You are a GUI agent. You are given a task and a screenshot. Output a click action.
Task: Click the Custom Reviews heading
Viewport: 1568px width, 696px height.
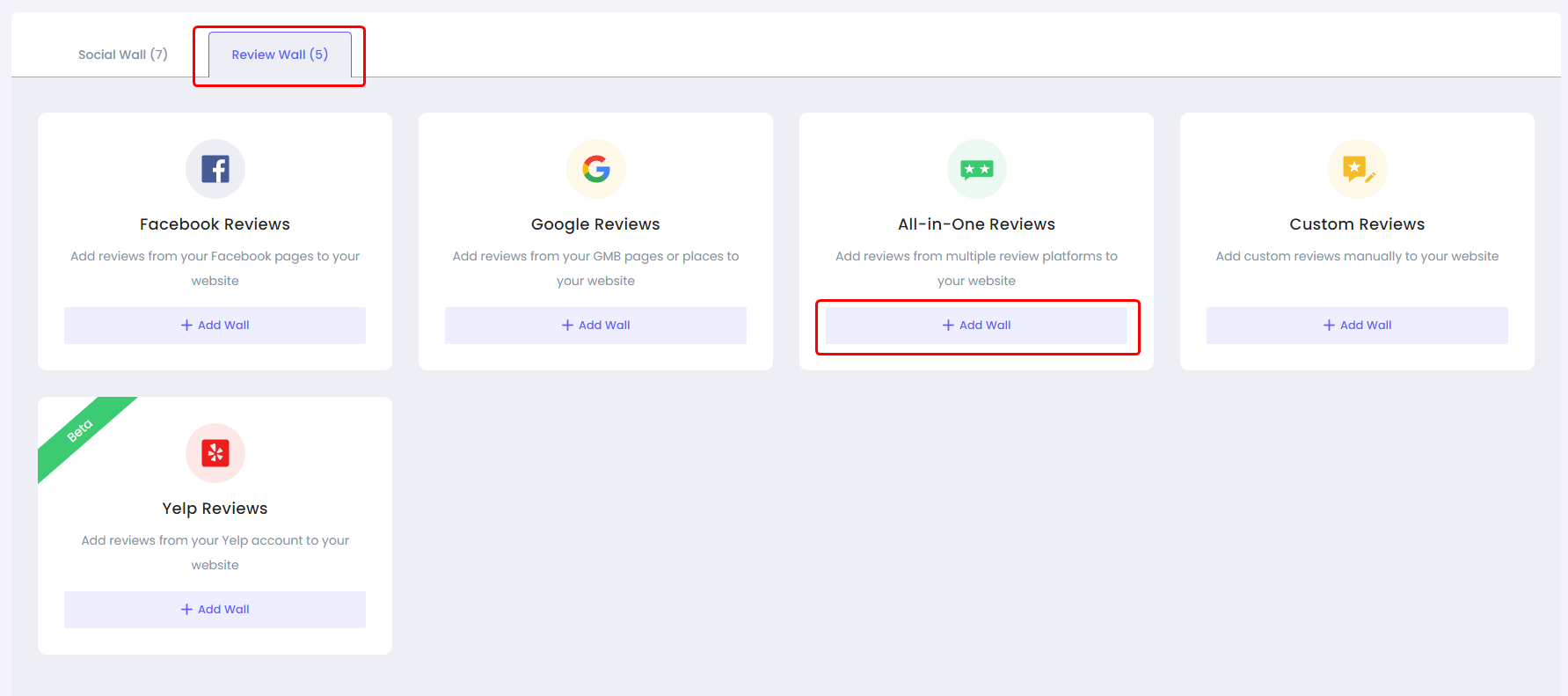(x=1357, y=224)
